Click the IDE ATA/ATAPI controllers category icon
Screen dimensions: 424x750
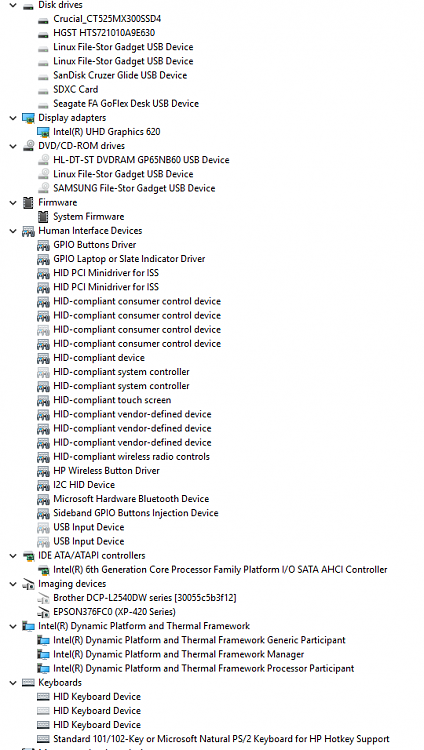pyautogui.click(x=28, y=555)
